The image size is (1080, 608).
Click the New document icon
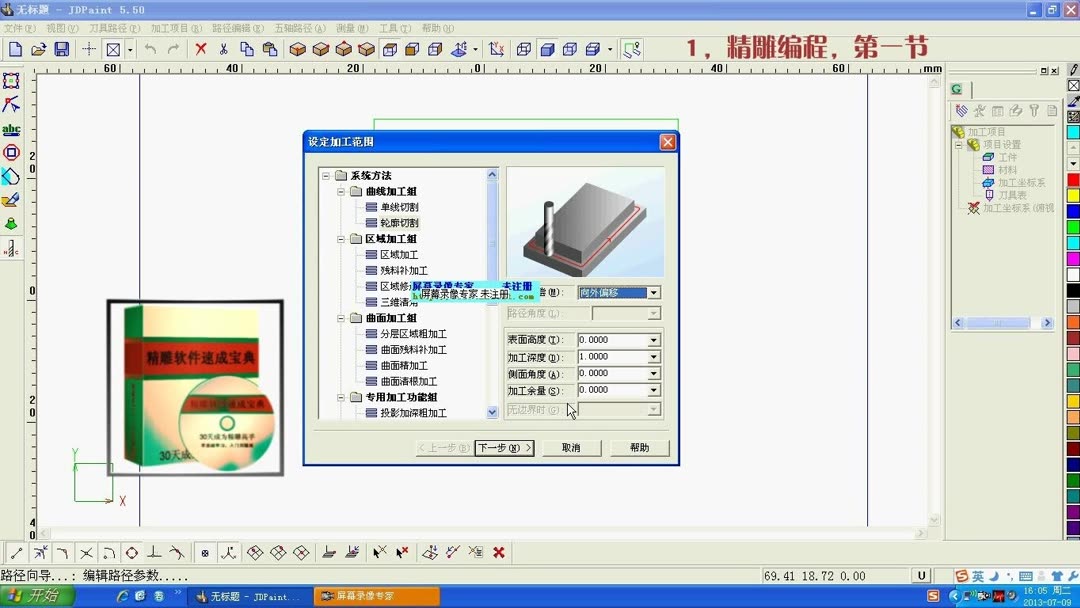[16, 48]
